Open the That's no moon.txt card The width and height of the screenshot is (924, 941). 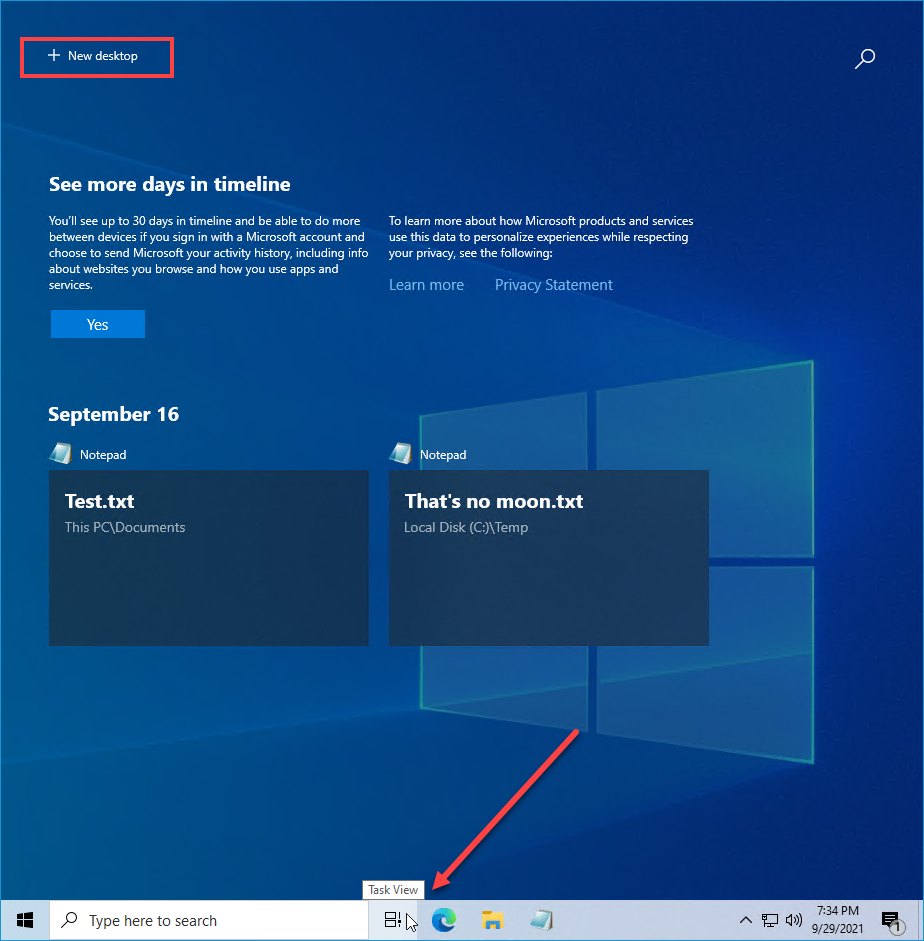(x=548, y=558)
